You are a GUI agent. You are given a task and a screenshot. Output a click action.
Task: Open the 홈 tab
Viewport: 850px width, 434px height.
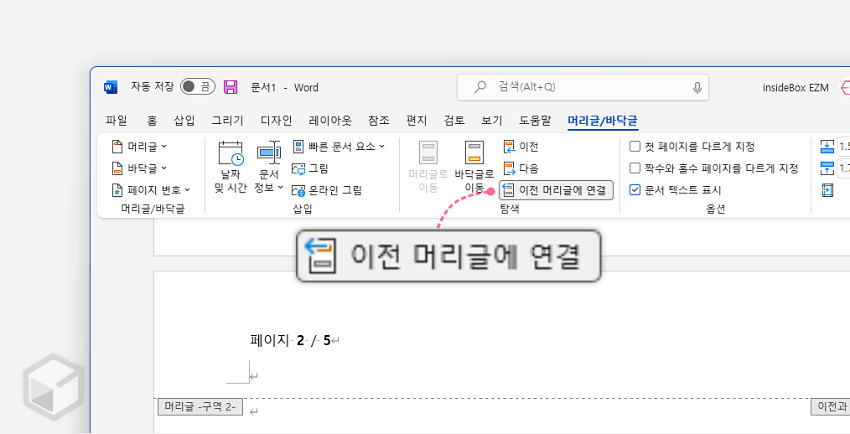152,120
